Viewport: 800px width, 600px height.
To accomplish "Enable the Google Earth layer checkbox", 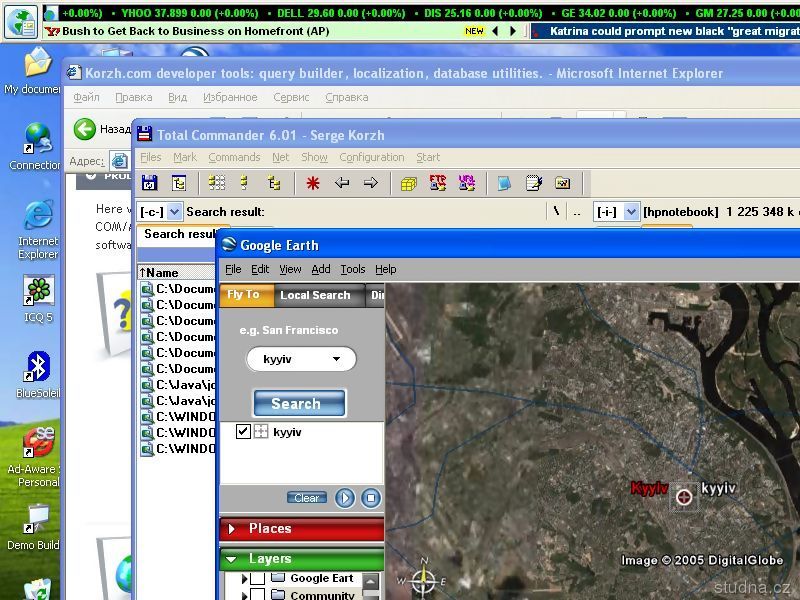I will pyautogui.click(x=258, y=578).
